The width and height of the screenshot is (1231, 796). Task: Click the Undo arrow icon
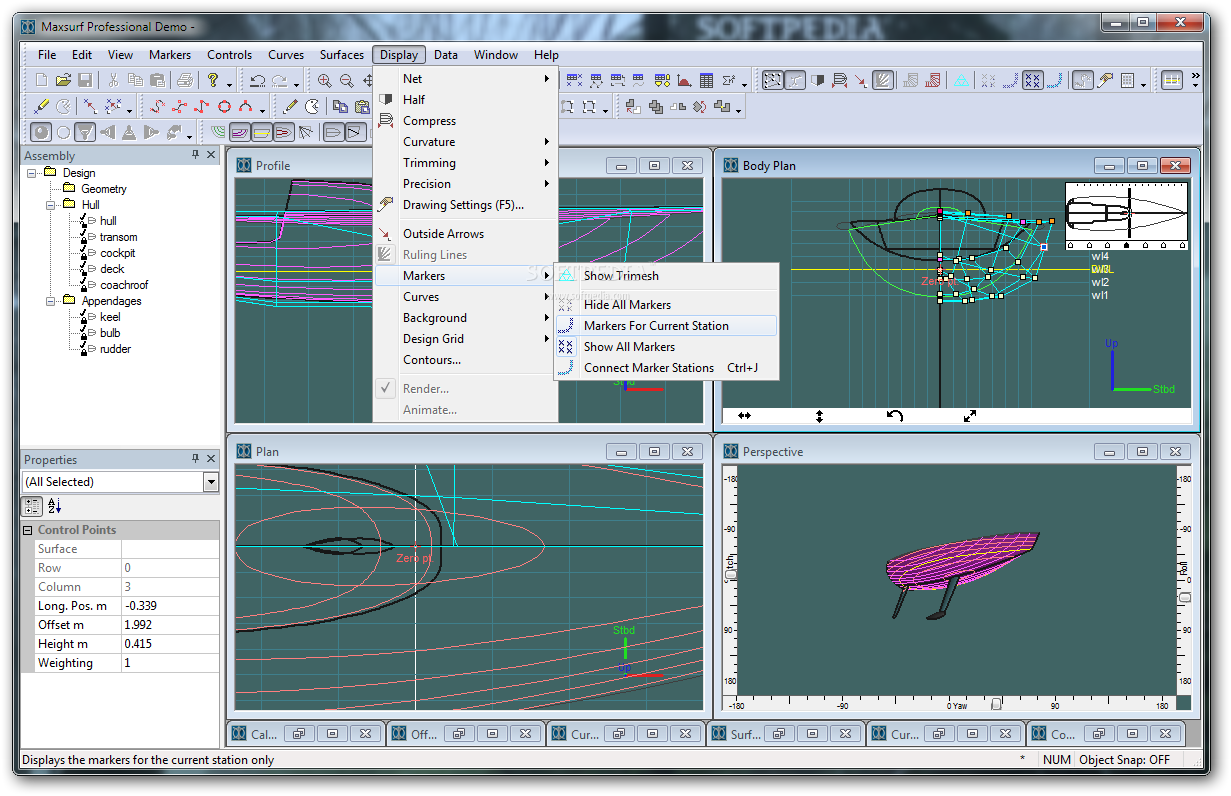coord(258,81)
